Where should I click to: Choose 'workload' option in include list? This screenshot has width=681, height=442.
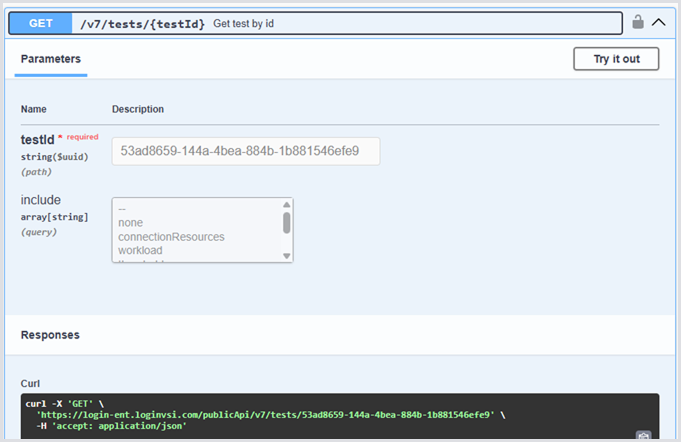pos(140,250)
